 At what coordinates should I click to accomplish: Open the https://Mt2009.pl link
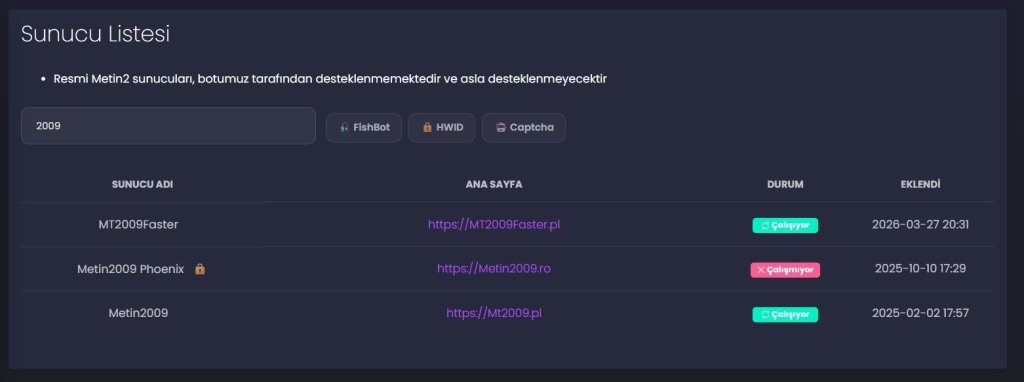494,313
